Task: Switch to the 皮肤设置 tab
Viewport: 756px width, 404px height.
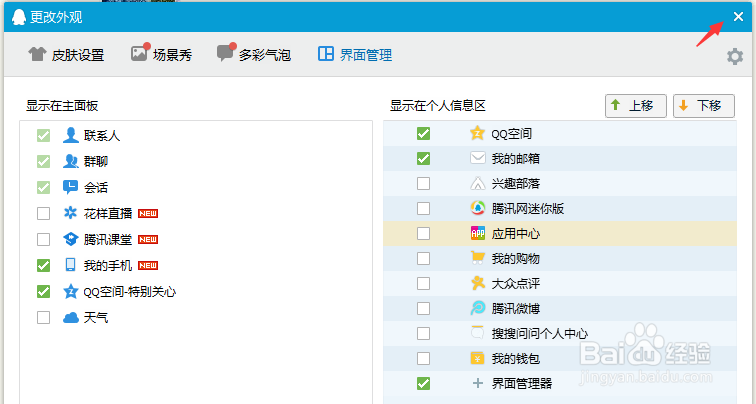Action: (x=66, y=54)
